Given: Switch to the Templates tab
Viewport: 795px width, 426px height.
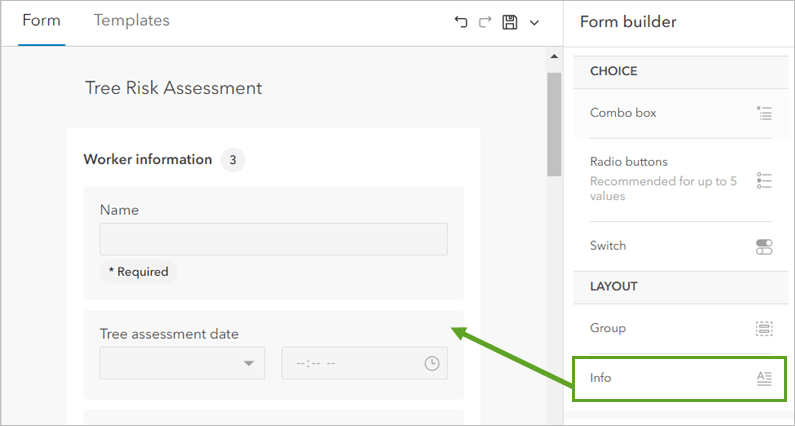Looking at the screenshot, I should [131, 21].
